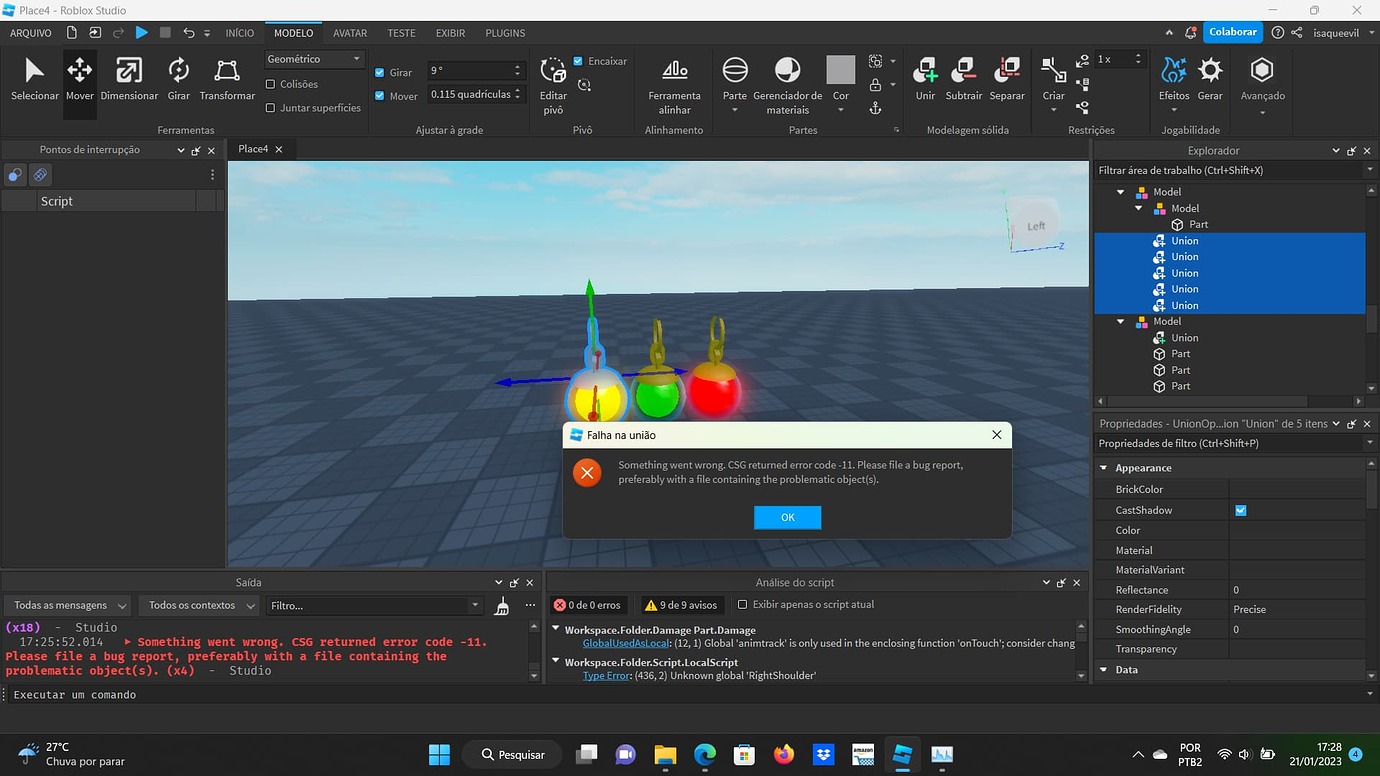Open the Todas as mensagens dropdown
The height and width of the screenshot is (776, 1380).
click(x=70, y=605)
